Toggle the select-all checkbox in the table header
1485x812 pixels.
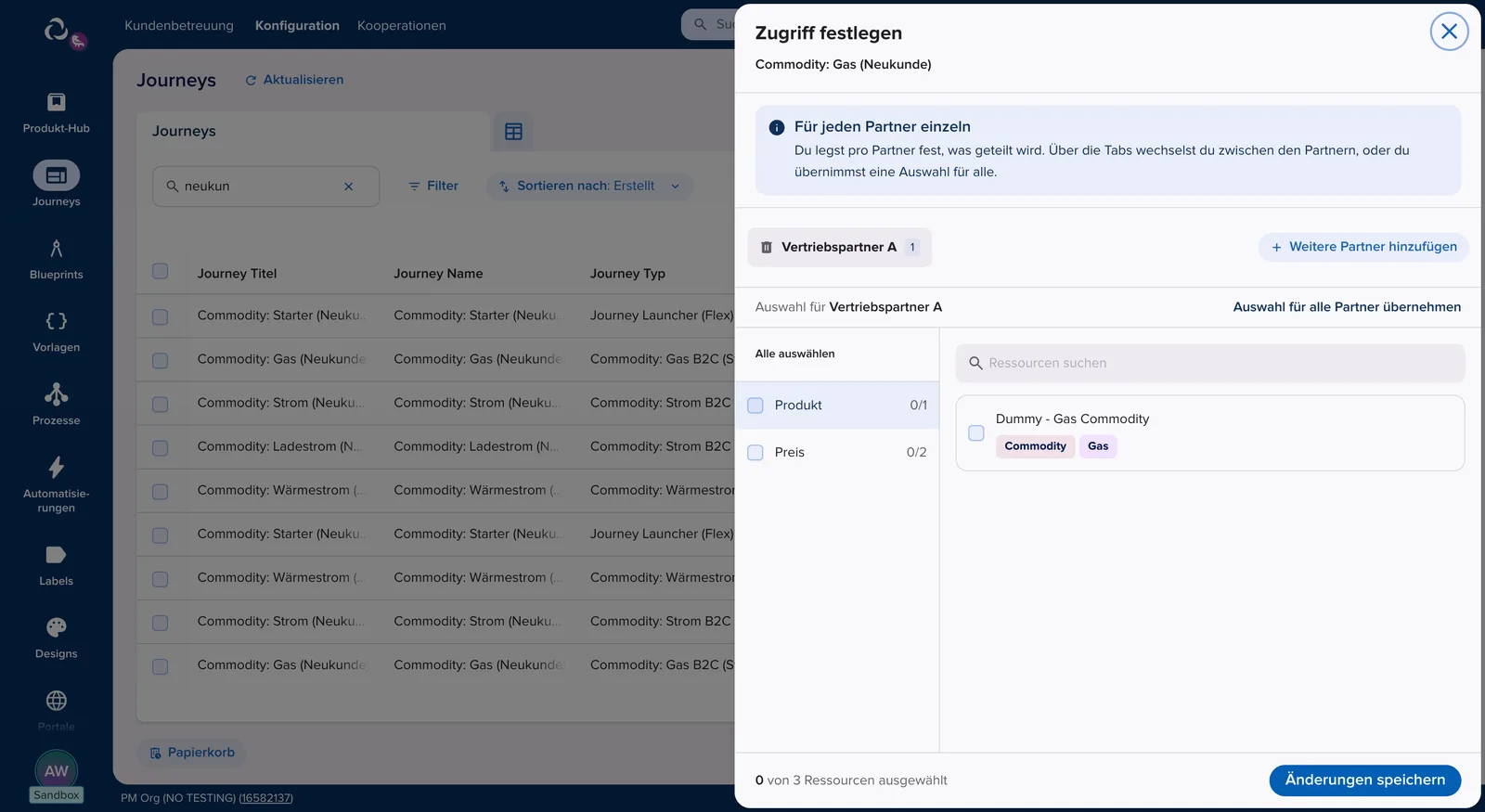[161, 272]
